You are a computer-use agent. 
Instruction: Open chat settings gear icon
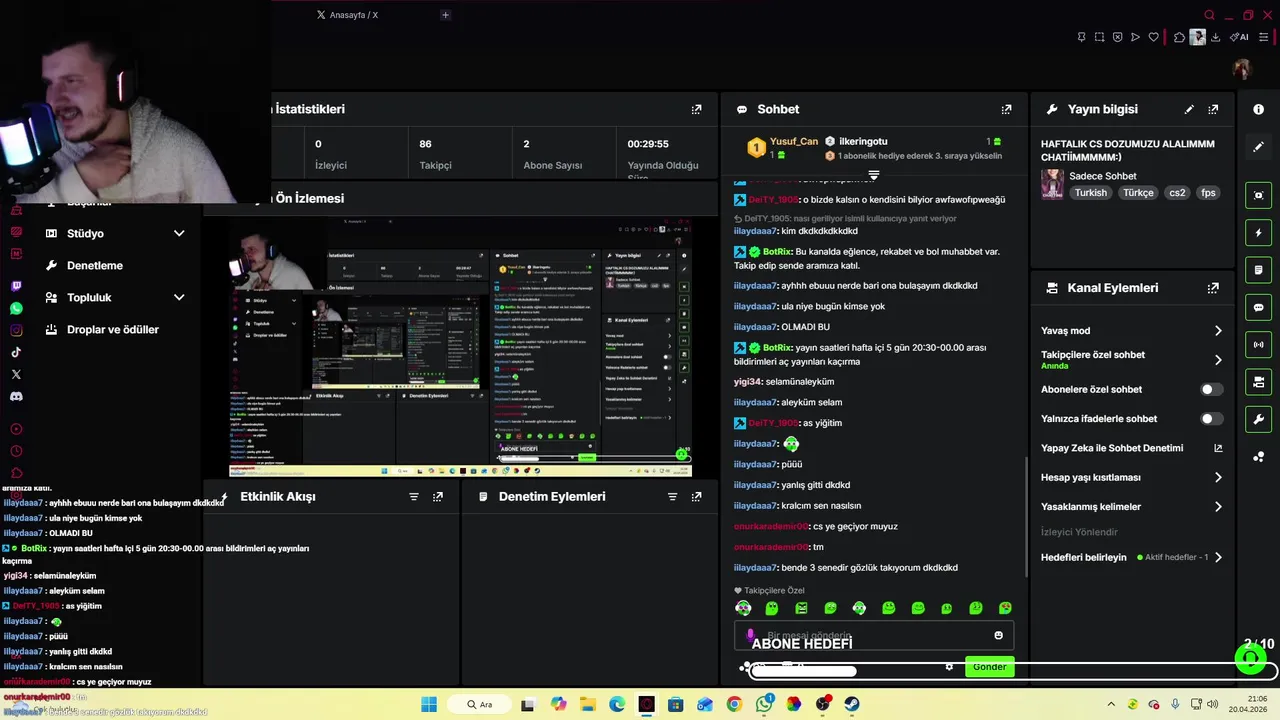click(949, 667)
